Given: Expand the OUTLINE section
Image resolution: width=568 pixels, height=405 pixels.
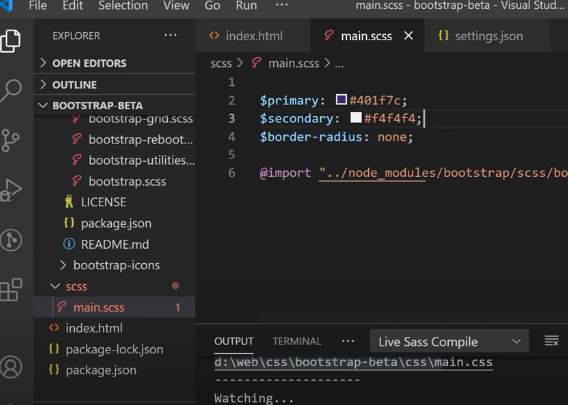Looking at the screenshot, I should [114, 84].
